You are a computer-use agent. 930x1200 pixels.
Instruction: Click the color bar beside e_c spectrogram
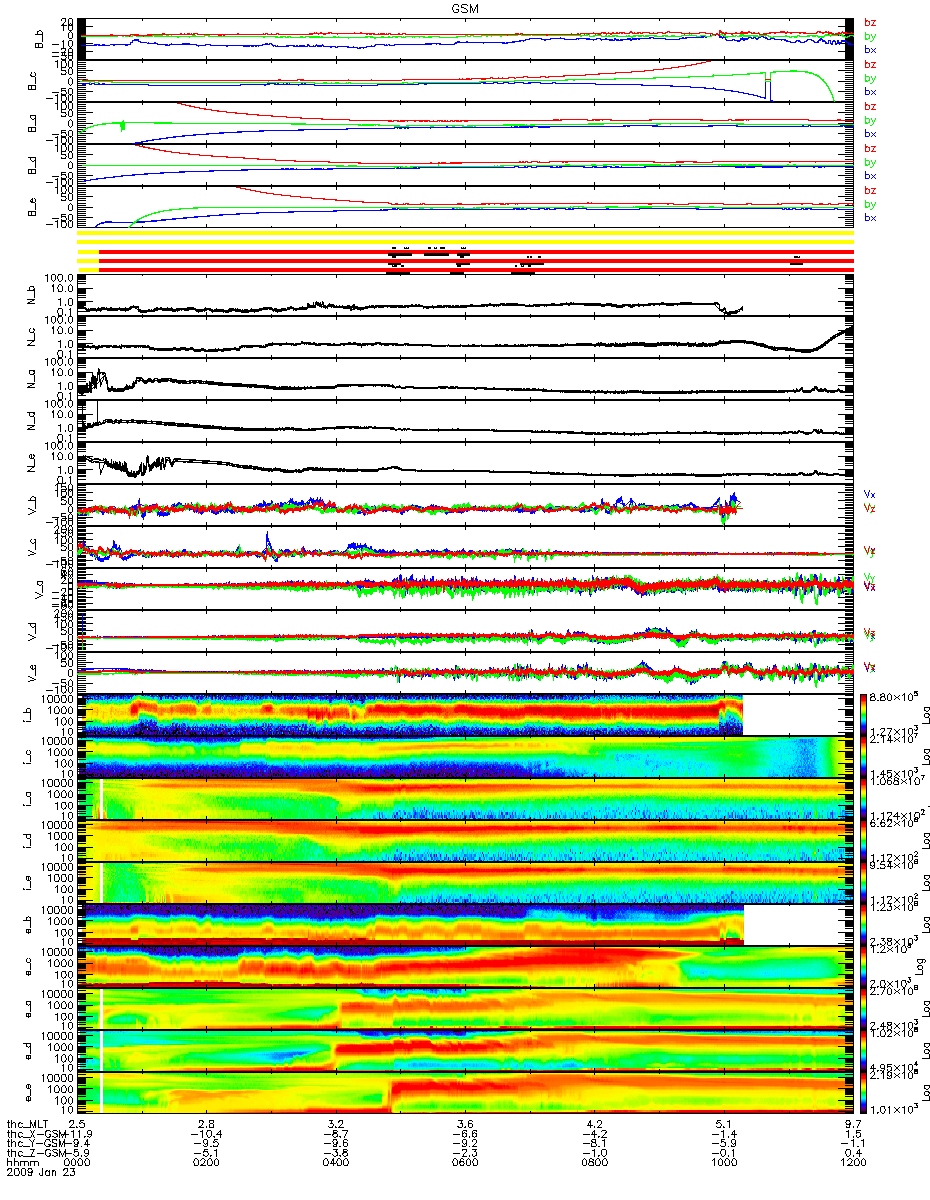click(x=864, y=967)
